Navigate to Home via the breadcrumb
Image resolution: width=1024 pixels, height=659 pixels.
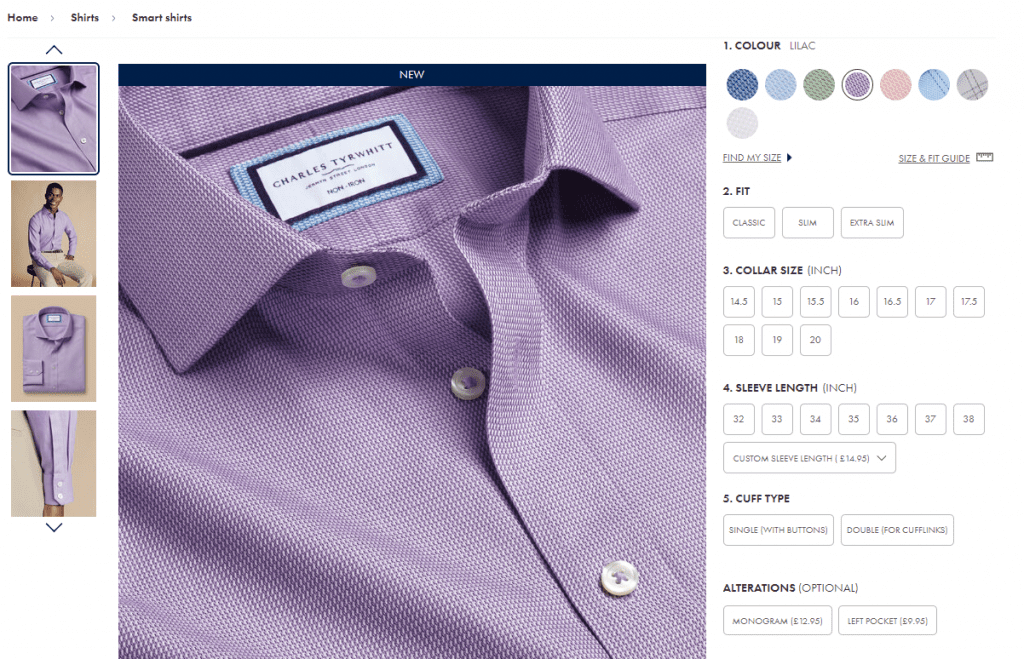22,17
